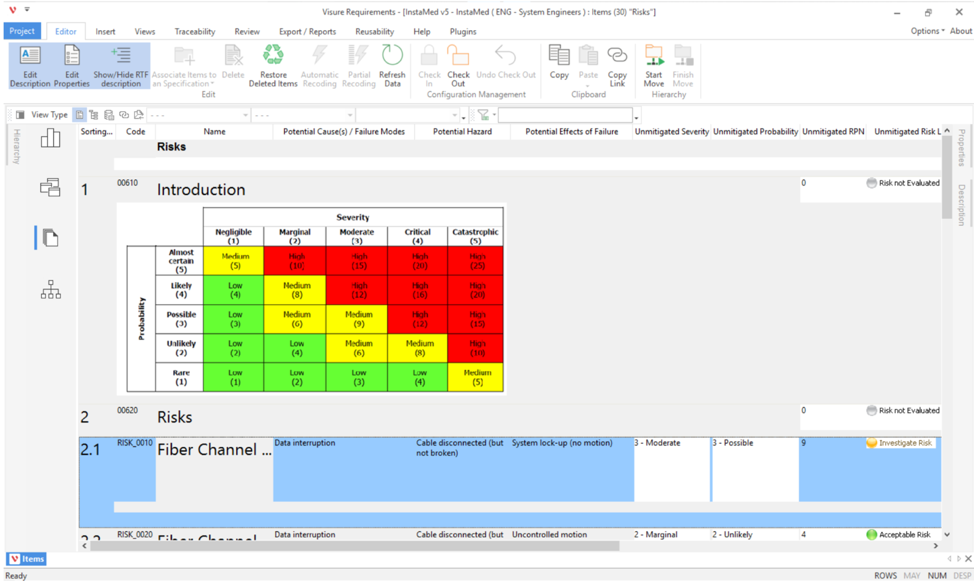Screen dimensions: 974x581
Task: Switch to the linked view type icon
Action: tap(124, 115)
